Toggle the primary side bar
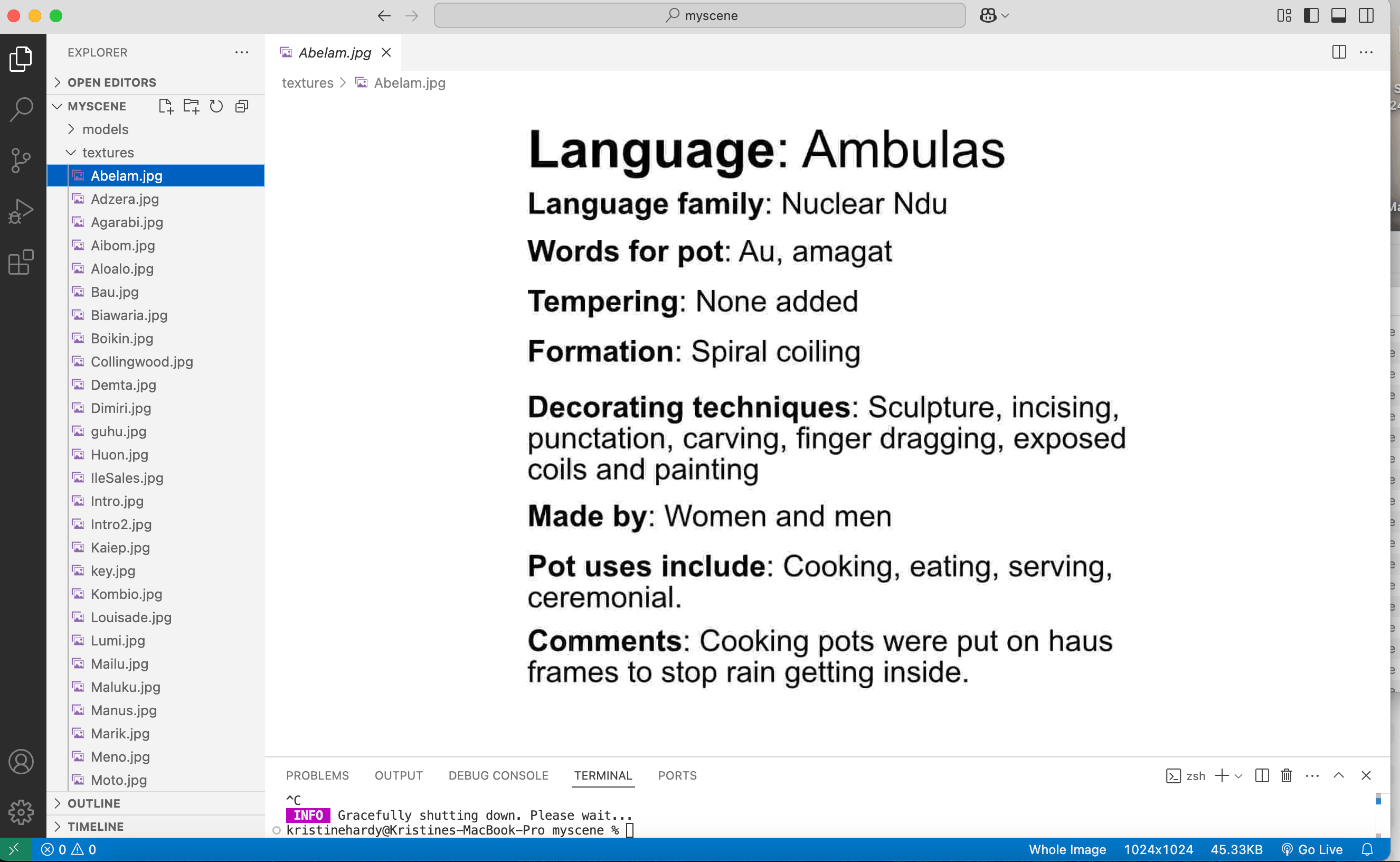 1312,15
